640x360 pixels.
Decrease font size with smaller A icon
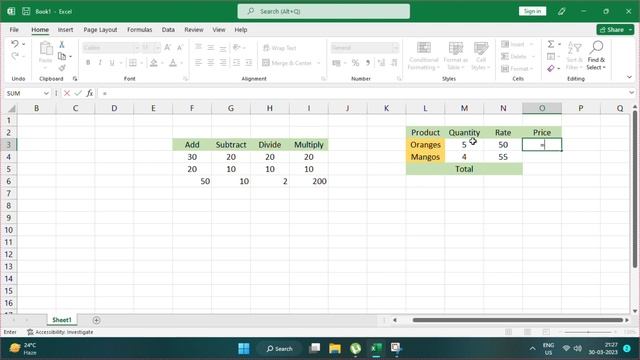pyautogui.click(x=180, y=48)
